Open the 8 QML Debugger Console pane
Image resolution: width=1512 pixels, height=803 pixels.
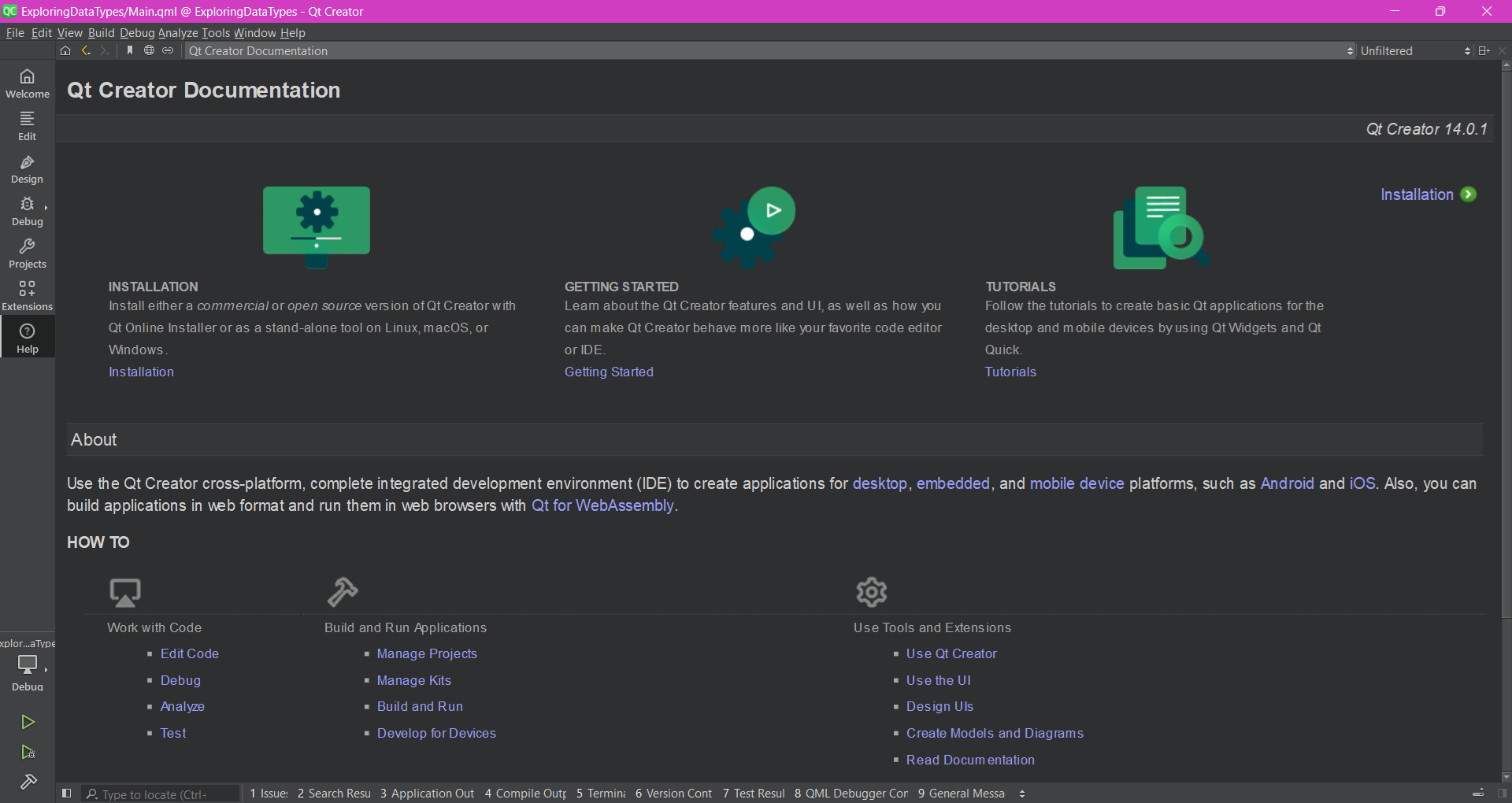tap(851, 794)
